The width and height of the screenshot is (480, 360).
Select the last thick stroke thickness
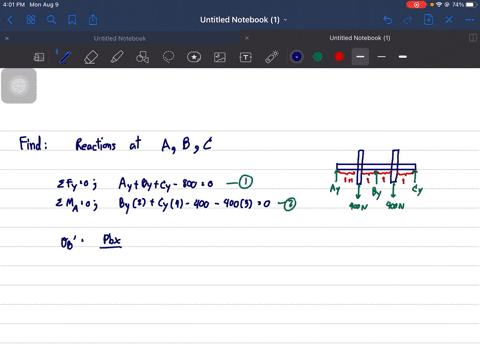[x=403, y=57]
